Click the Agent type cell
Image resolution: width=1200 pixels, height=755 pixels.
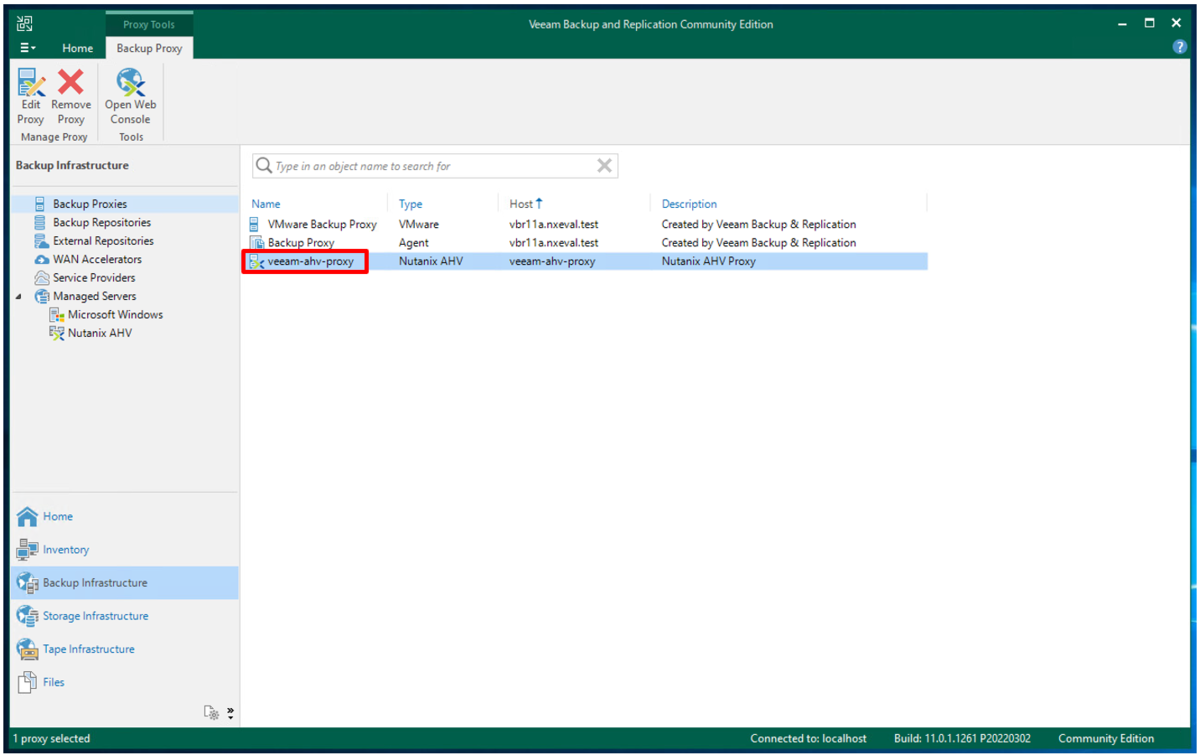[x=414, y=243]
